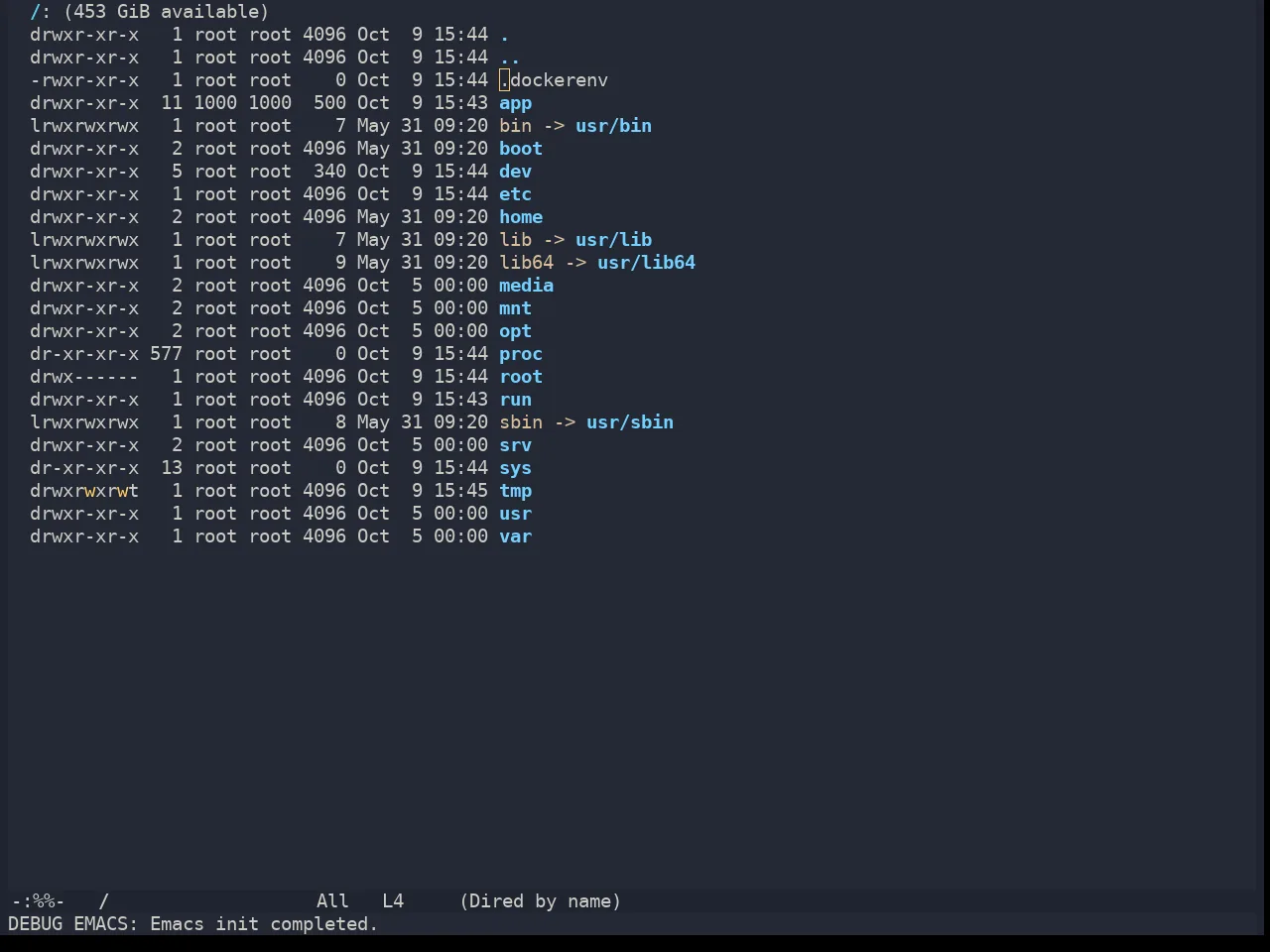Image resolution: width=1270 pixels, height=952 pixels.
Task: Open the media directory
Action: click(x=526, y=286)
